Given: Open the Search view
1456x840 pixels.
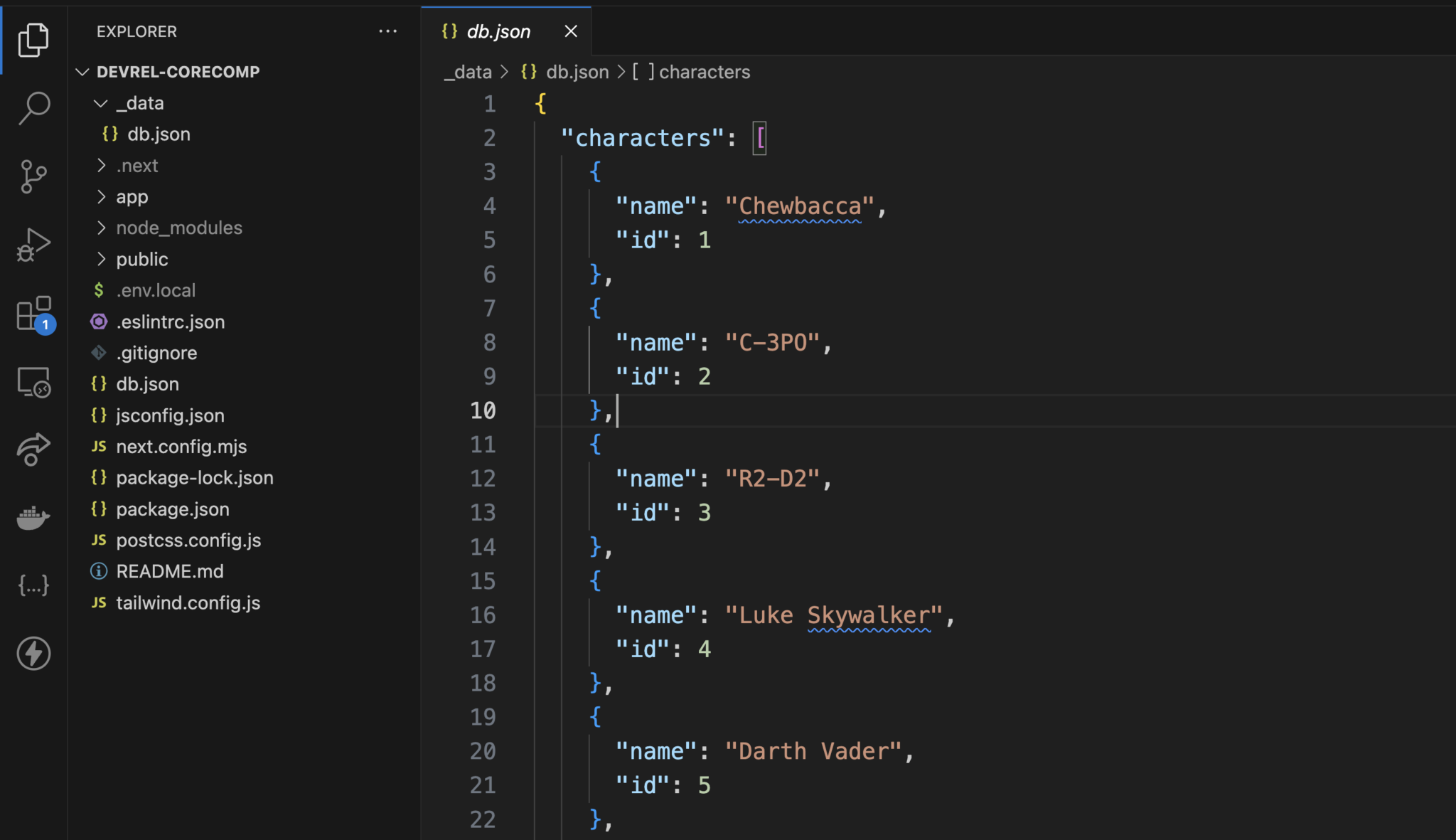Looking at the screenshot, I should (33, 107).
